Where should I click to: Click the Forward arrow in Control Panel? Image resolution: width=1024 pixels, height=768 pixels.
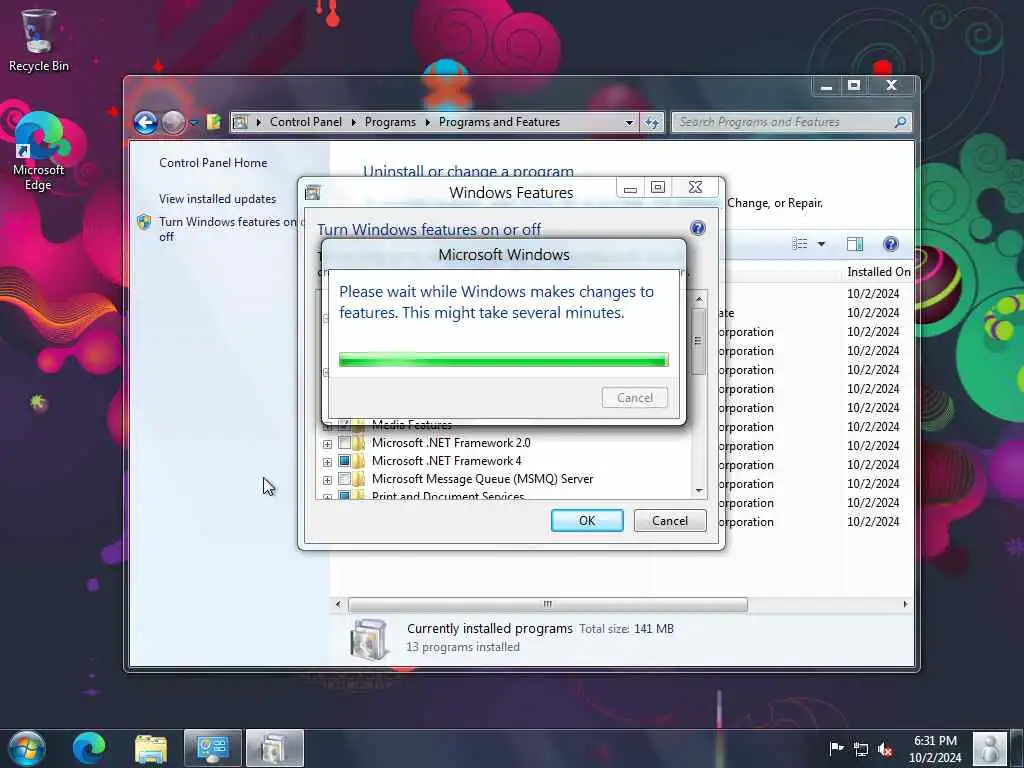173,122
